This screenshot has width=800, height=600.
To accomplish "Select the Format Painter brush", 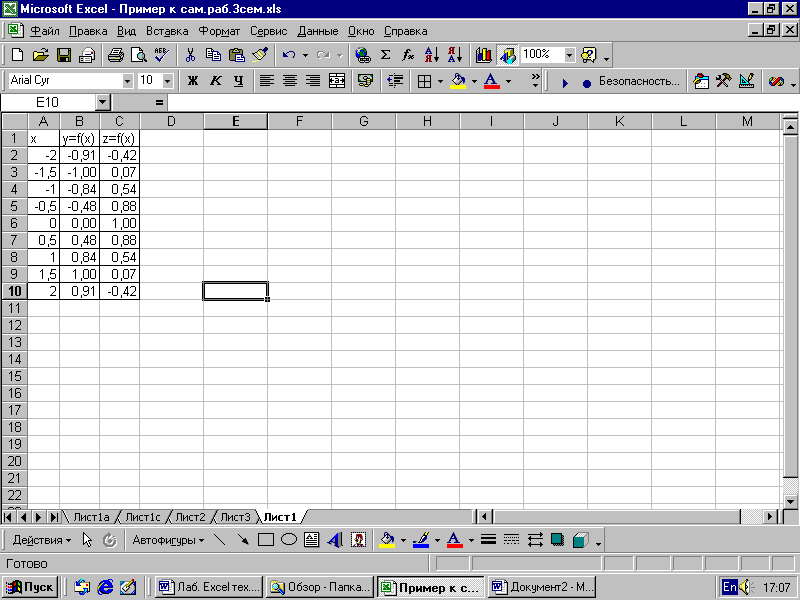I will (x=260, y=55).
